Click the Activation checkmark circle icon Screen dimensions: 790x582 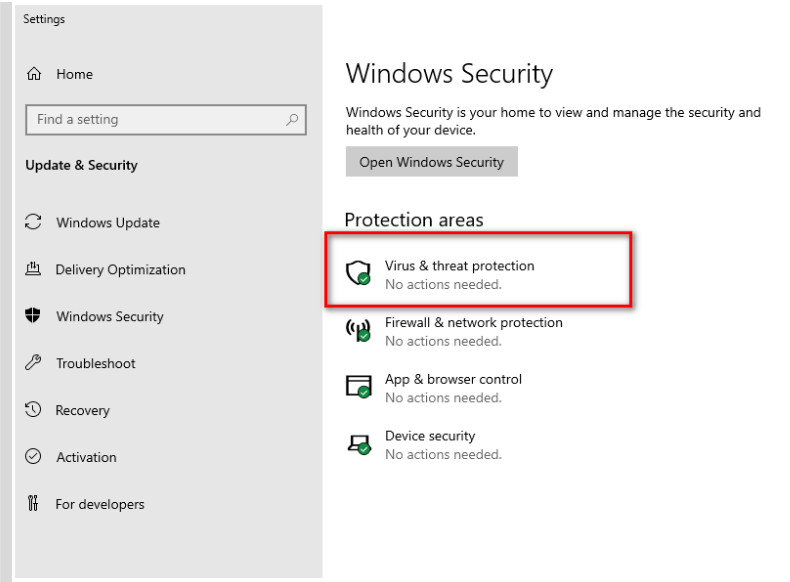(x=33, y=457)
